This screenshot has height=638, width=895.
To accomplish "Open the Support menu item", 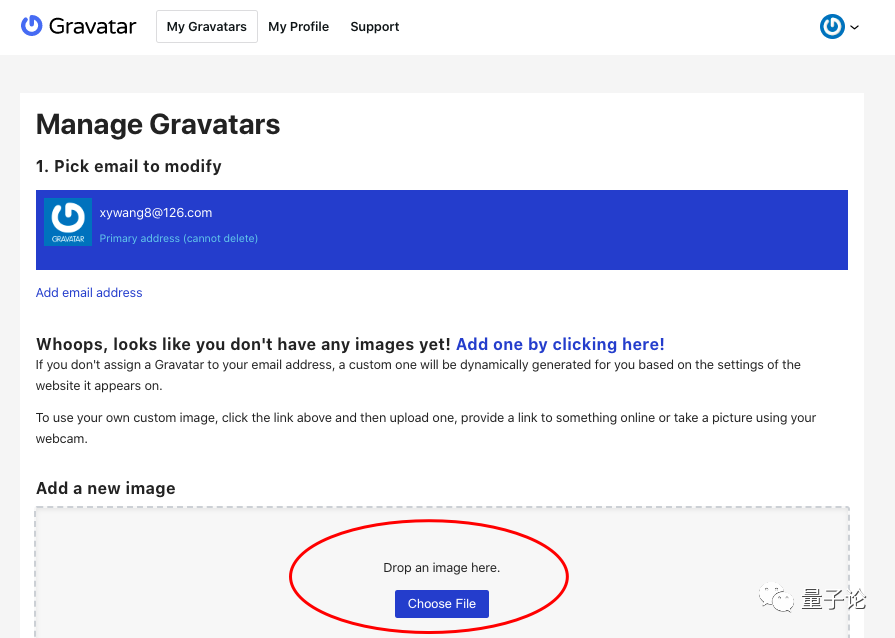I will (x=374, y=27).
